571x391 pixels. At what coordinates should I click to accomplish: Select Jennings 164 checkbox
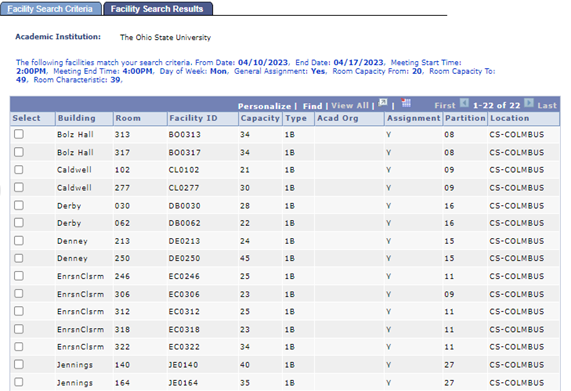click(x=19, y=382)
